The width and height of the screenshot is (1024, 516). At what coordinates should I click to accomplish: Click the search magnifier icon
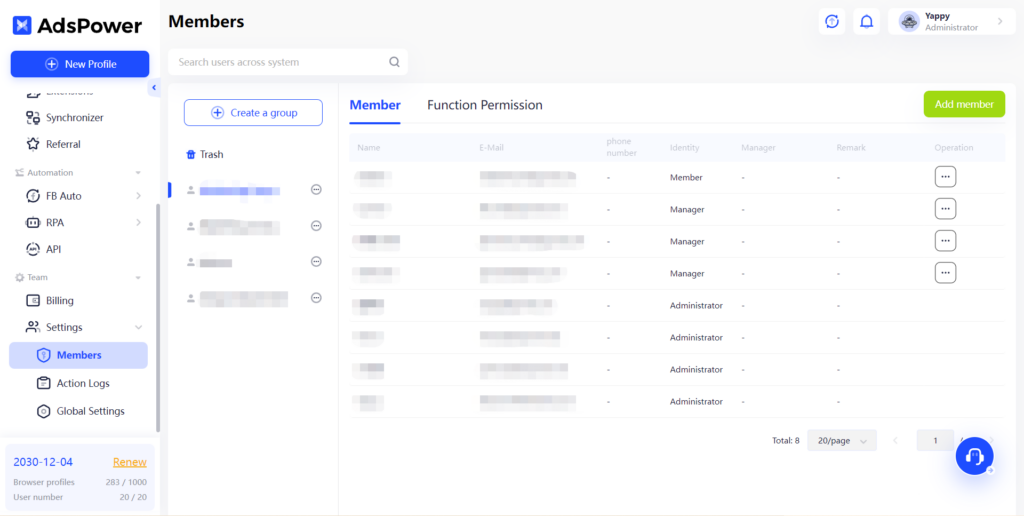coord(394,62)
